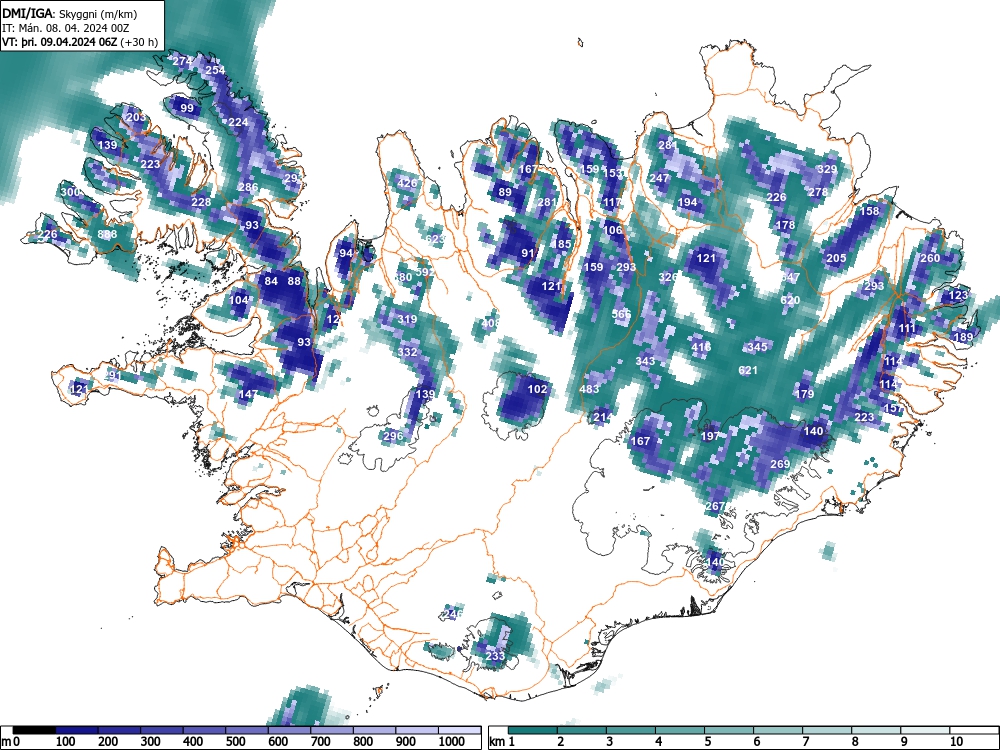
Task: Select the map value 224
Action: click(239, 122)
